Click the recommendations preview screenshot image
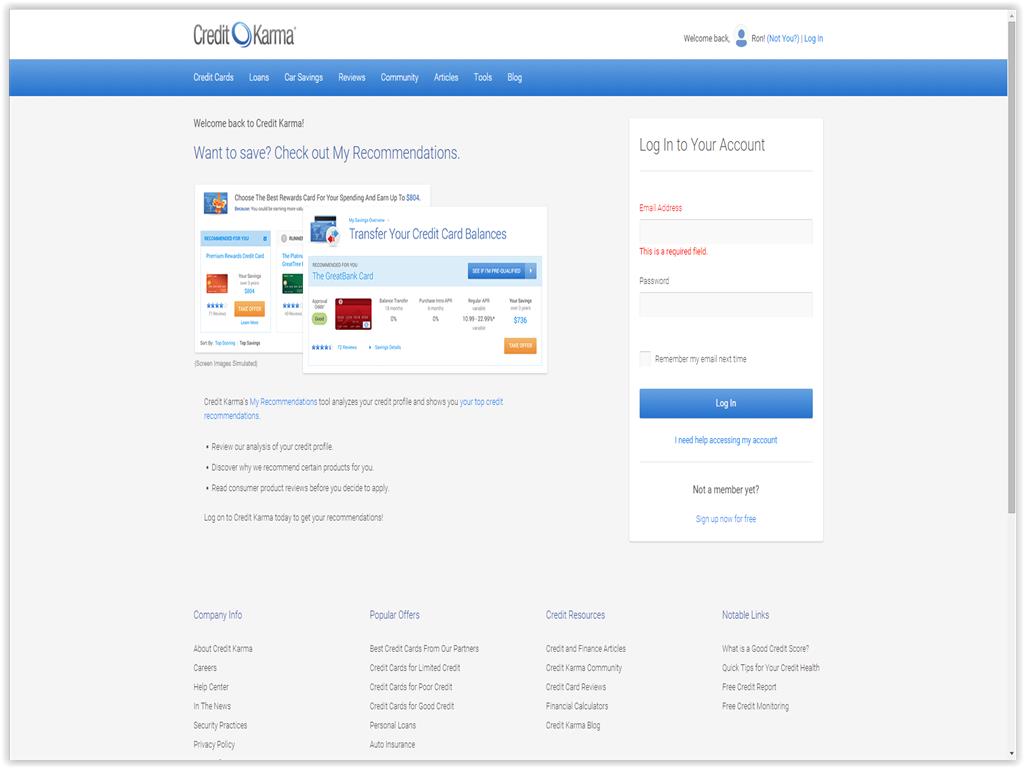The height and width of the screenshot is (768, 1024). coord(370,277)
